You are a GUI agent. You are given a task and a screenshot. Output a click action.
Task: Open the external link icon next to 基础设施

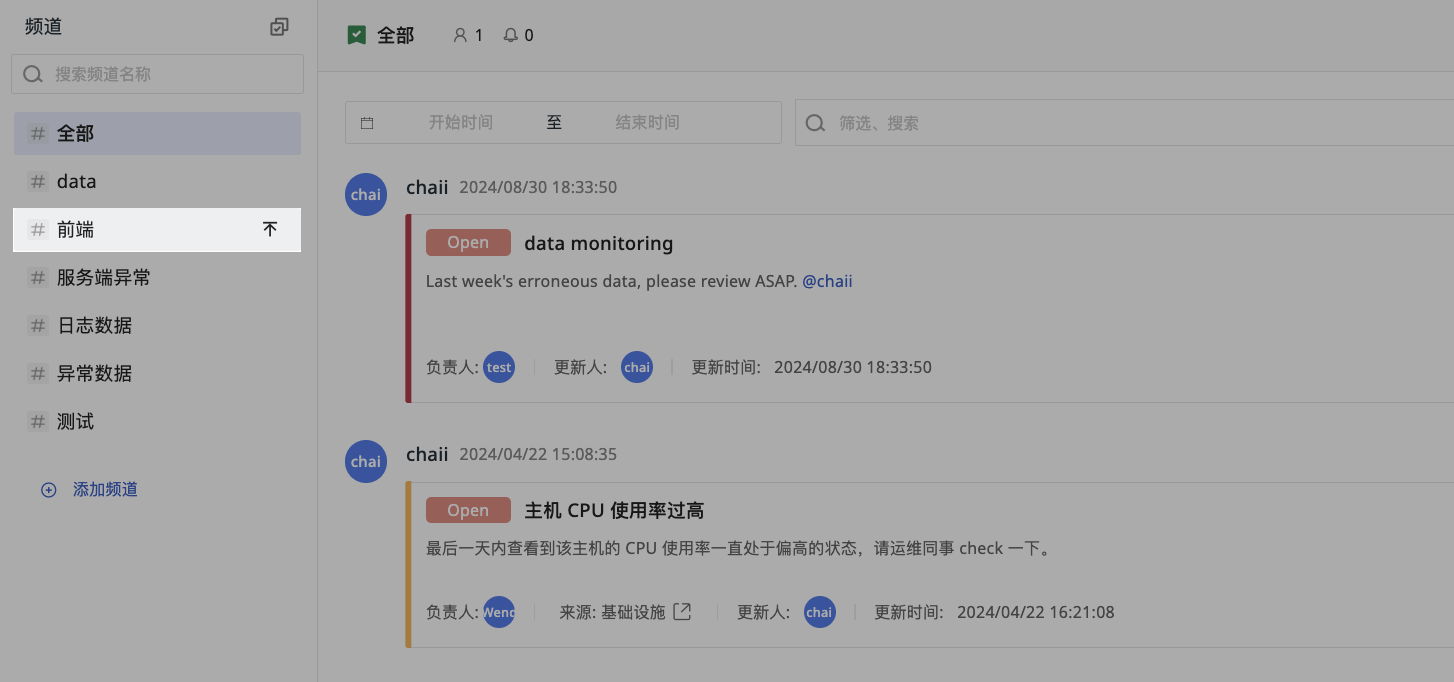pos(682,611)
